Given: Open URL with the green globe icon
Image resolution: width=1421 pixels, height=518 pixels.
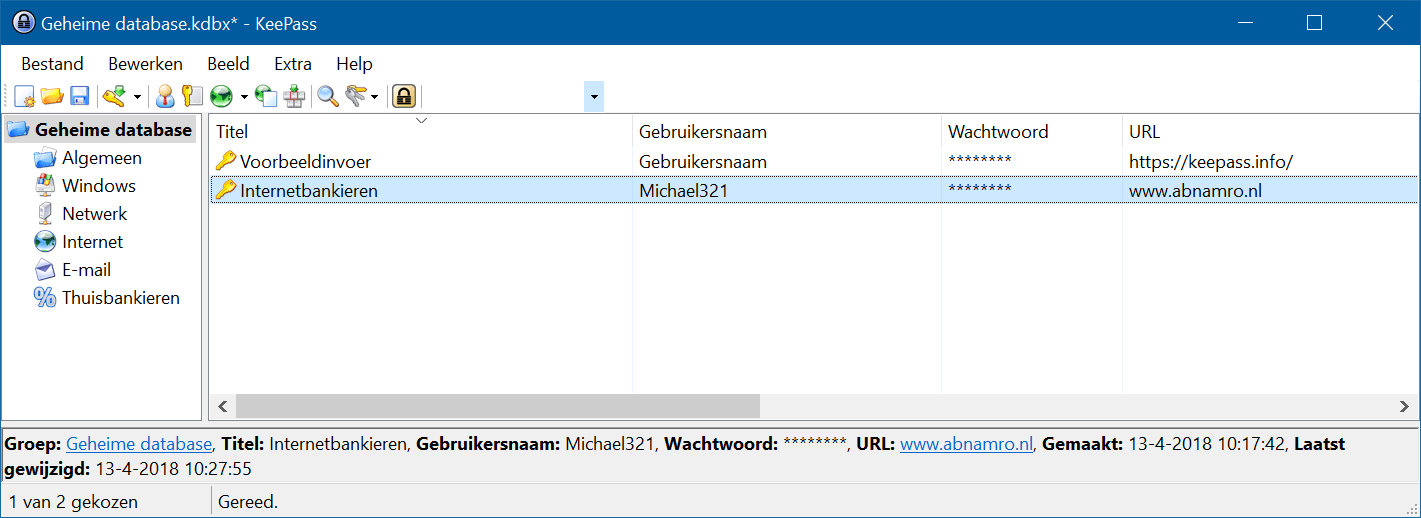Looking at the screenshot, I should [221, 96].
